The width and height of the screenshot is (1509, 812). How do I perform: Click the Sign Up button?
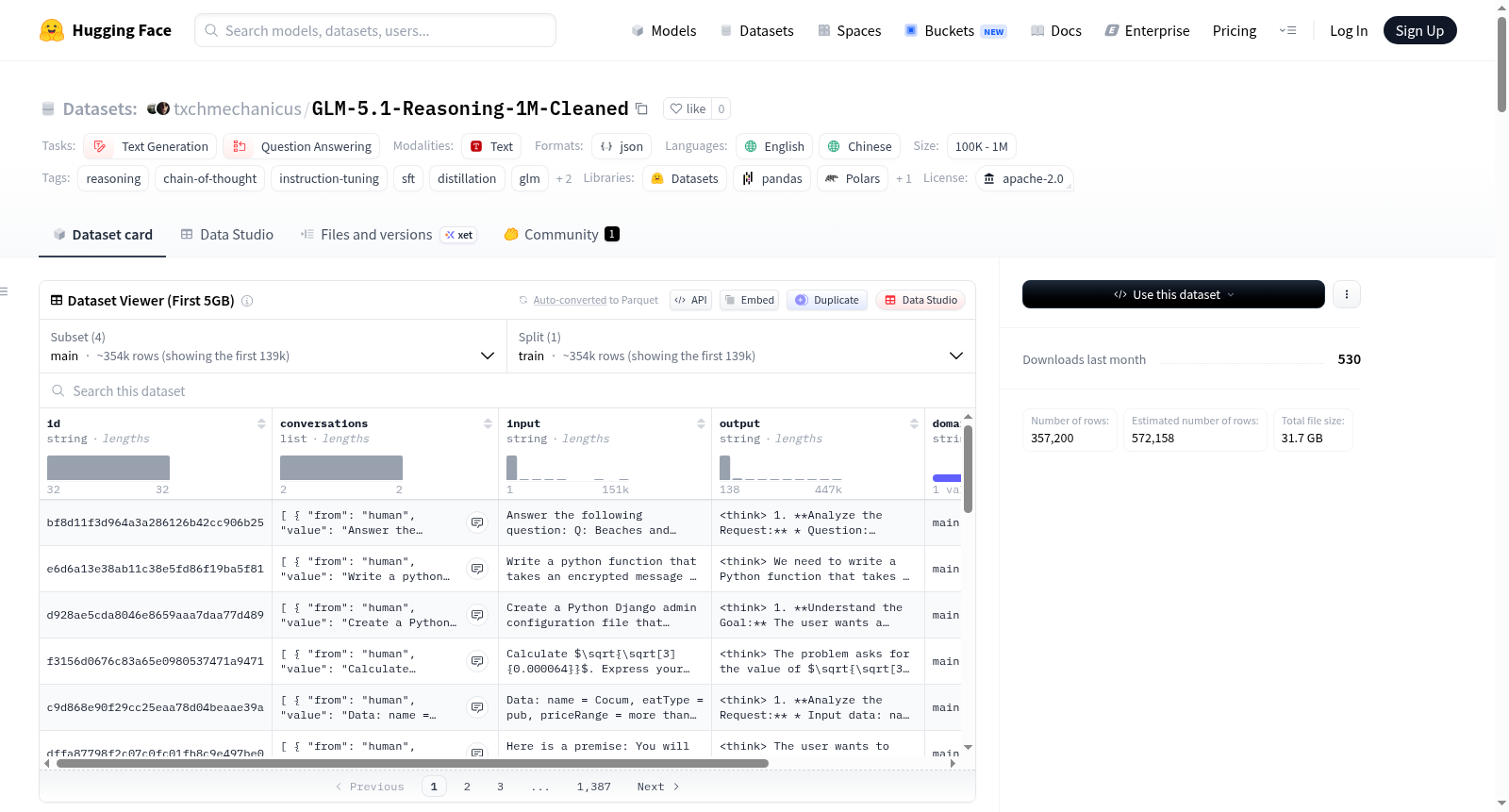pyautogui.click(x=1420, y=30)
